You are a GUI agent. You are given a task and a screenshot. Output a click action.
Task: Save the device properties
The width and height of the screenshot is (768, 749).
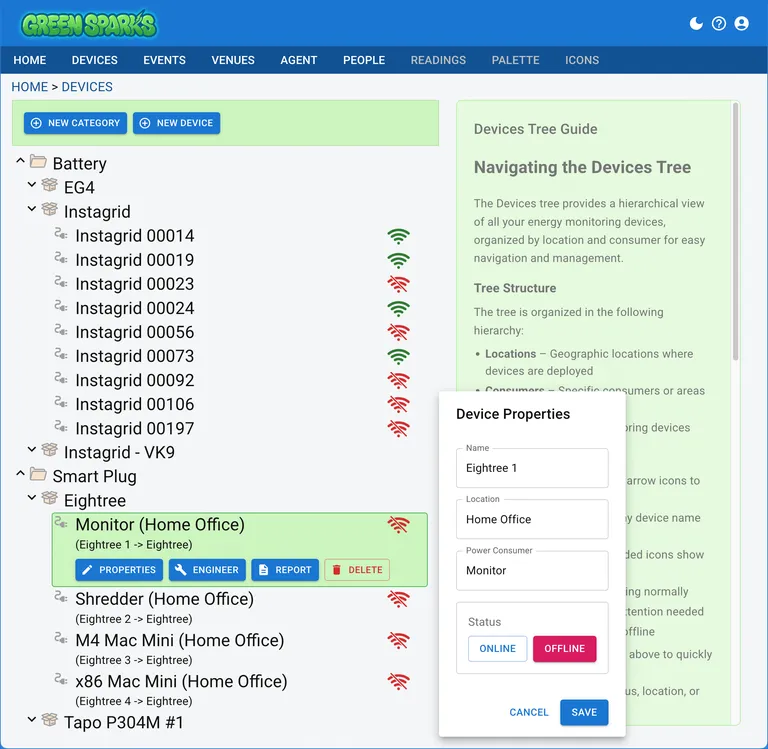584,712
